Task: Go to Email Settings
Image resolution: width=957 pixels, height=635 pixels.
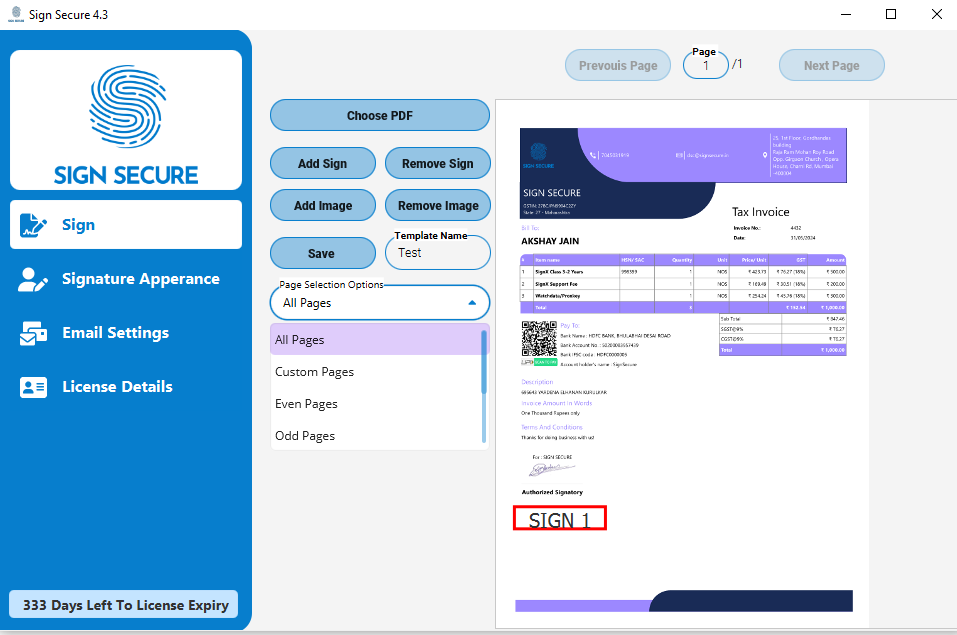Action: (x=126, y=333)
